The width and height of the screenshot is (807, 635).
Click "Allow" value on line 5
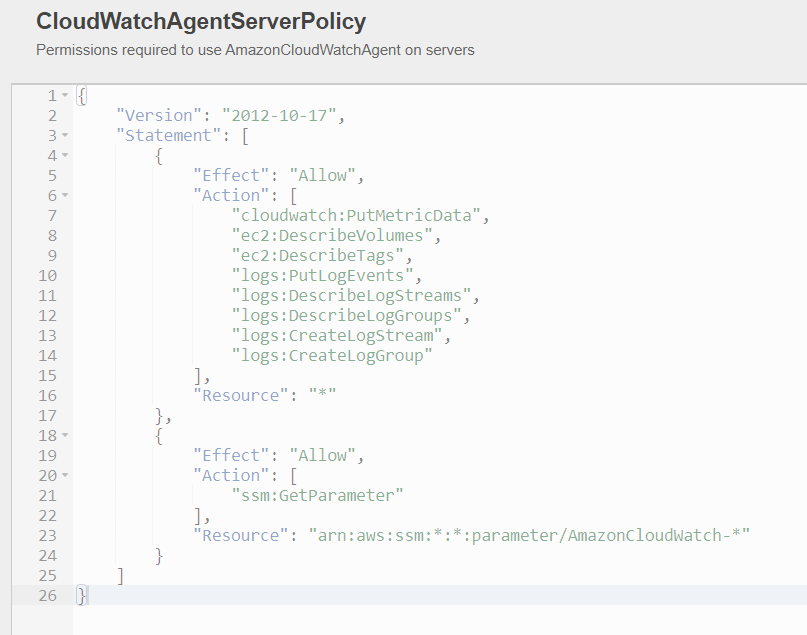pos(322,175)
